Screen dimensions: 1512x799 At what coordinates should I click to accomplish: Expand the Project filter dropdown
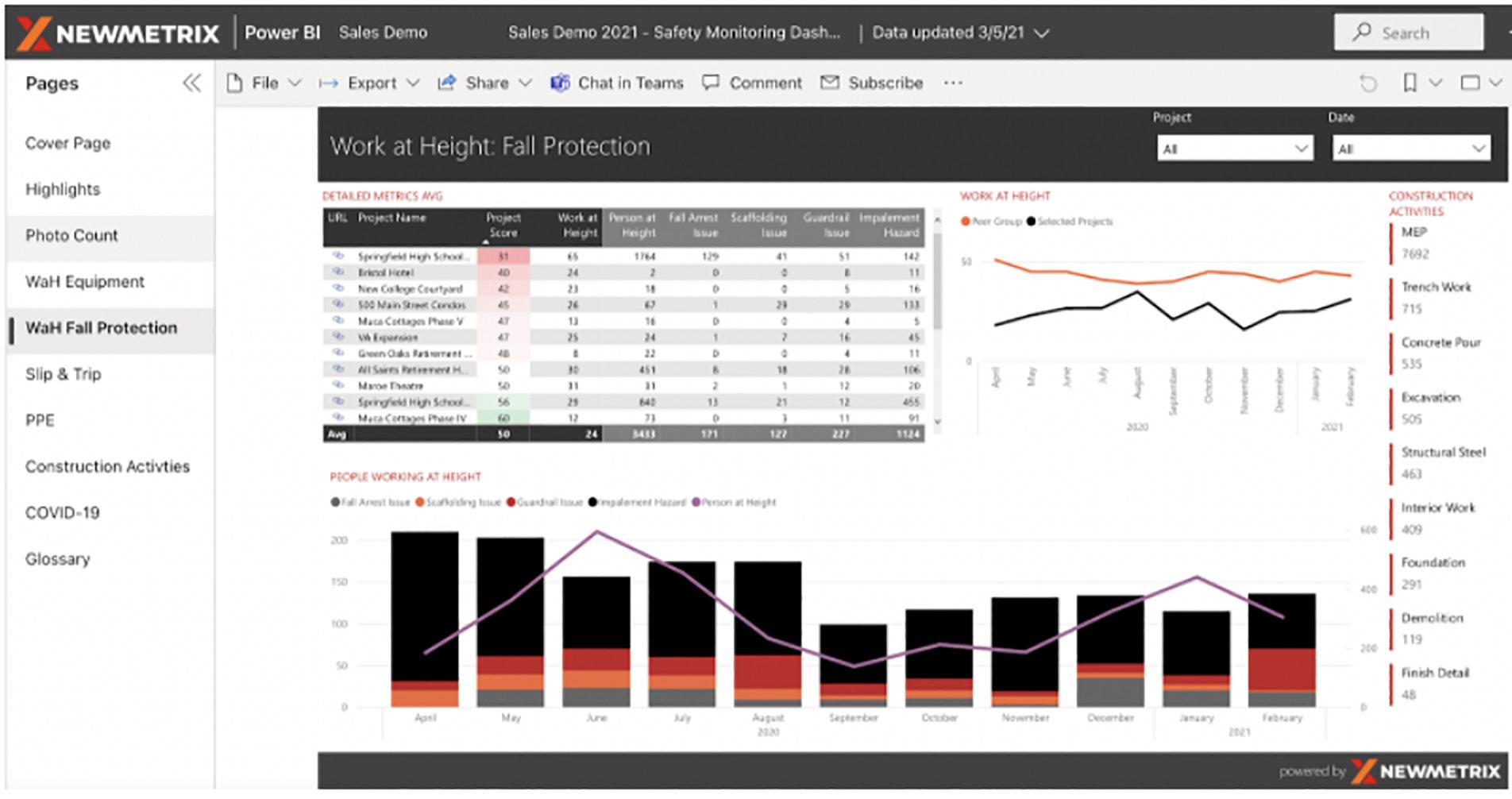tap(1235, 149)
